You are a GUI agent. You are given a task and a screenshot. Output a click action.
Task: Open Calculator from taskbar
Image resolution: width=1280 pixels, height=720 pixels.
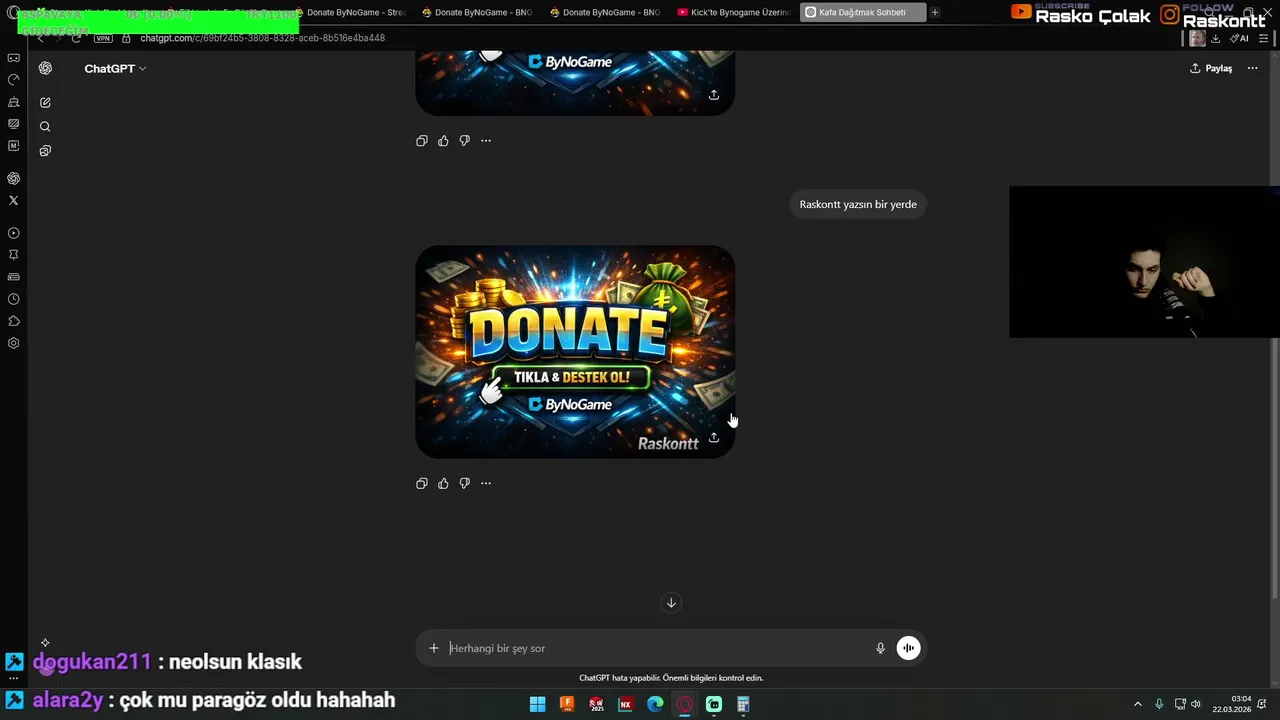tap(743, 704)
